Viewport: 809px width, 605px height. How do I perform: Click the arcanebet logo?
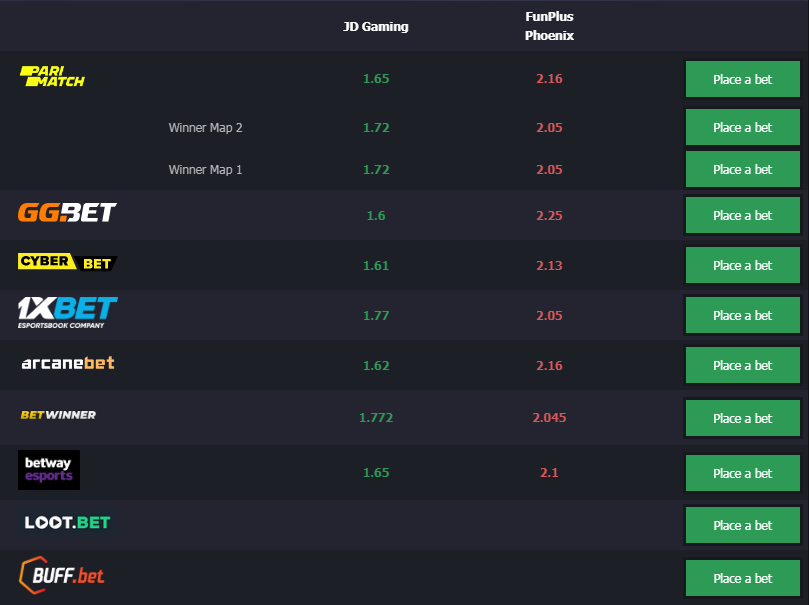click(x=68, y=363)
